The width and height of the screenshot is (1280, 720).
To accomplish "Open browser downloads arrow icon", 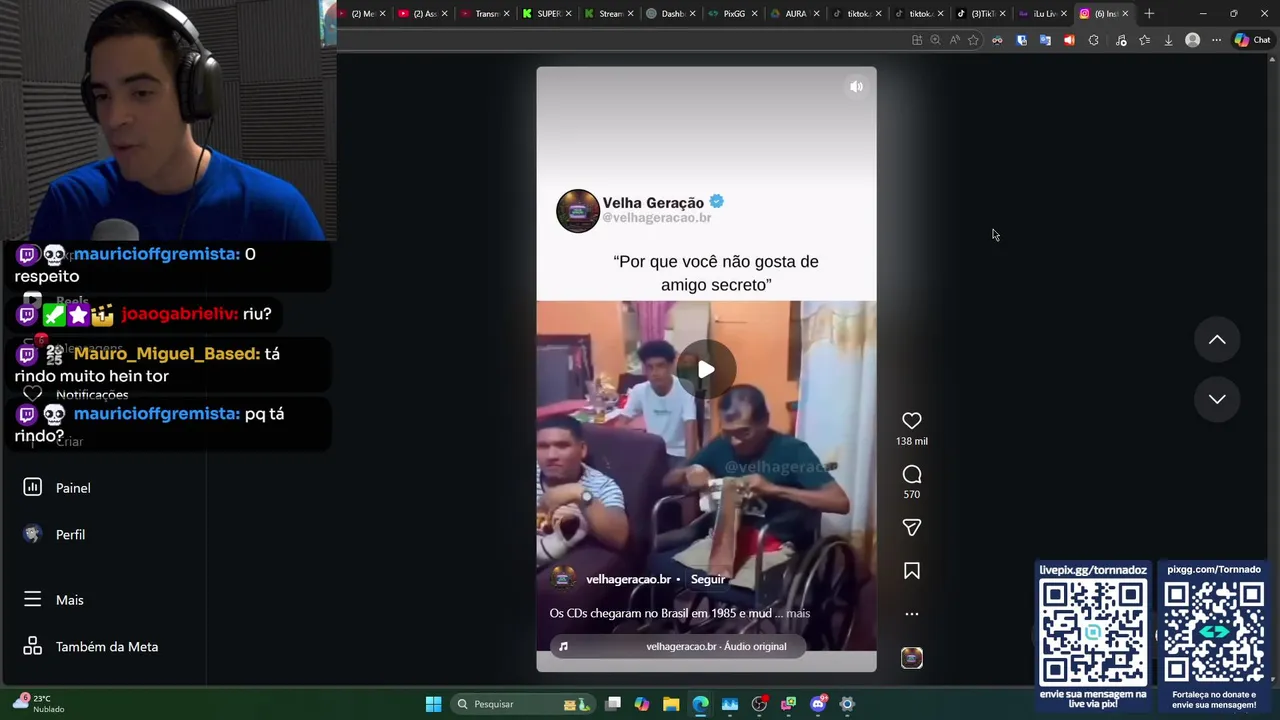I will pyautogui.click(x=1168, y=40).
